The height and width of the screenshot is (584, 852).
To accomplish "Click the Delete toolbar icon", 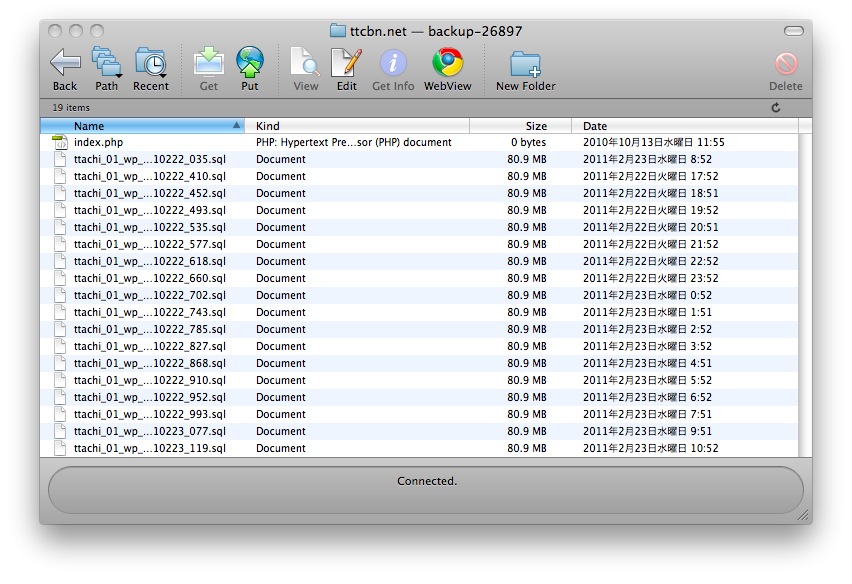I will 785,64.
